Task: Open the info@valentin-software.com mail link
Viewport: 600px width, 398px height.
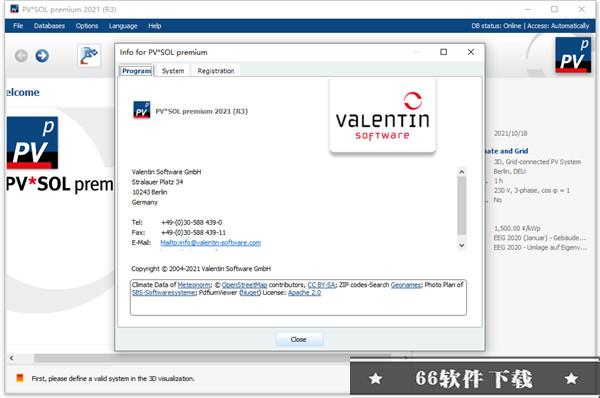Action: 210,243
